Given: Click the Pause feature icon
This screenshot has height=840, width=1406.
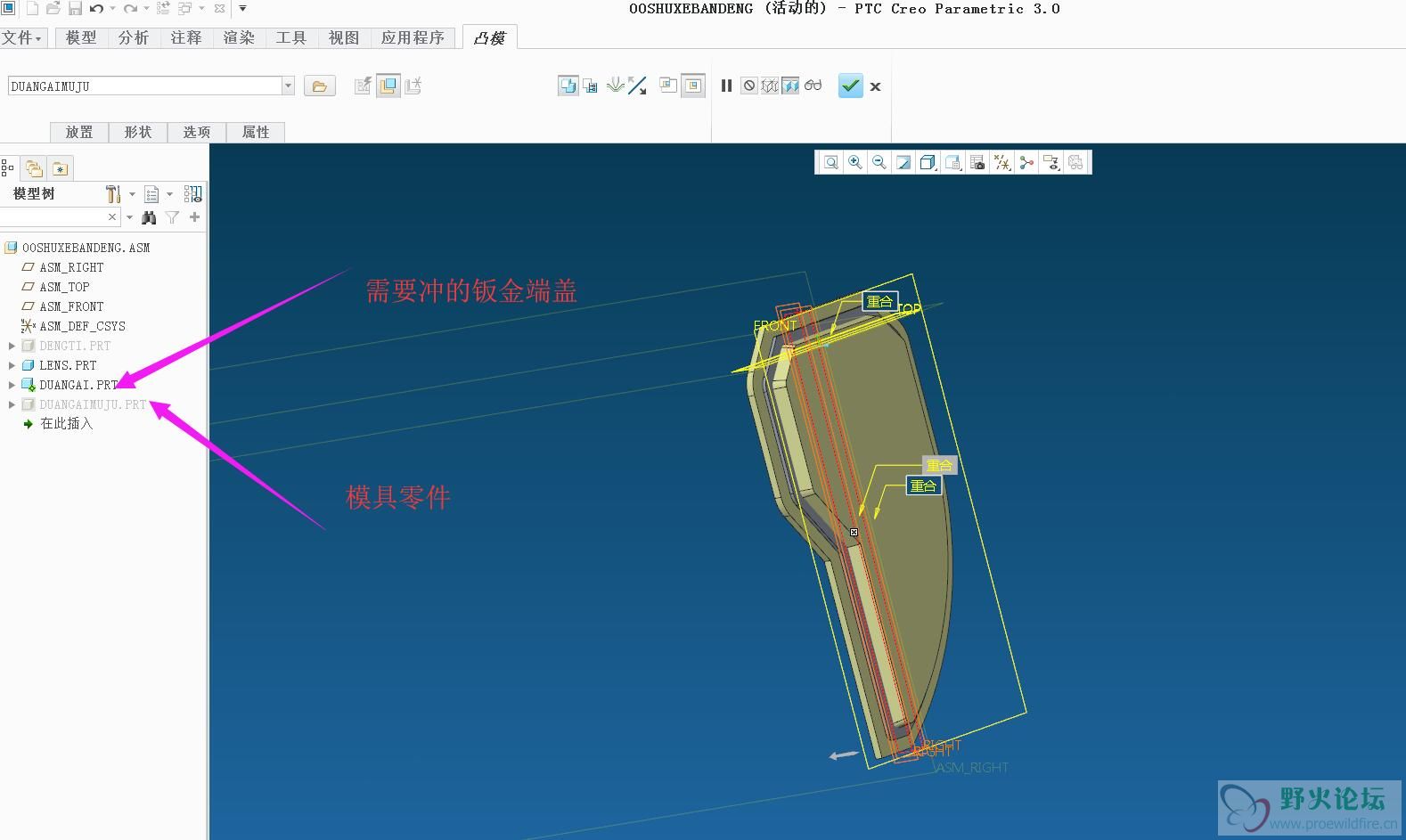Looking at the screenshot, I should [x=726, y=86].
